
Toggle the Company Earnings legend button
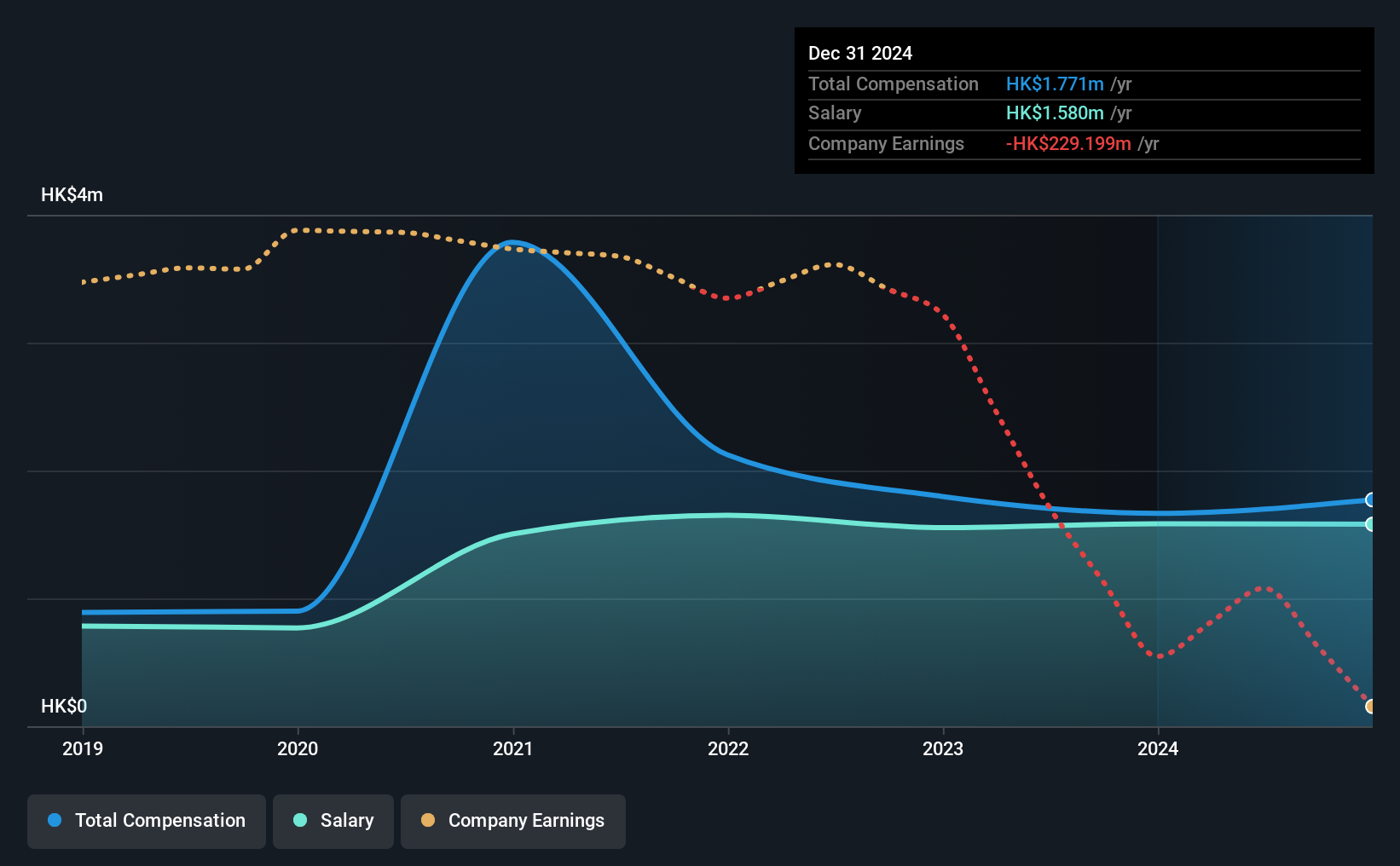pos(513,821)
